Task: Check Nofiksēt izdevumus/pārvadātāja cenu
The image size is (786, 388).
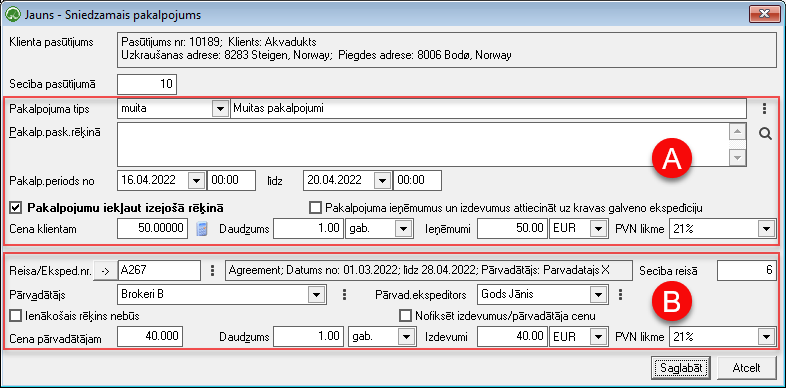Action: [405, 316]
